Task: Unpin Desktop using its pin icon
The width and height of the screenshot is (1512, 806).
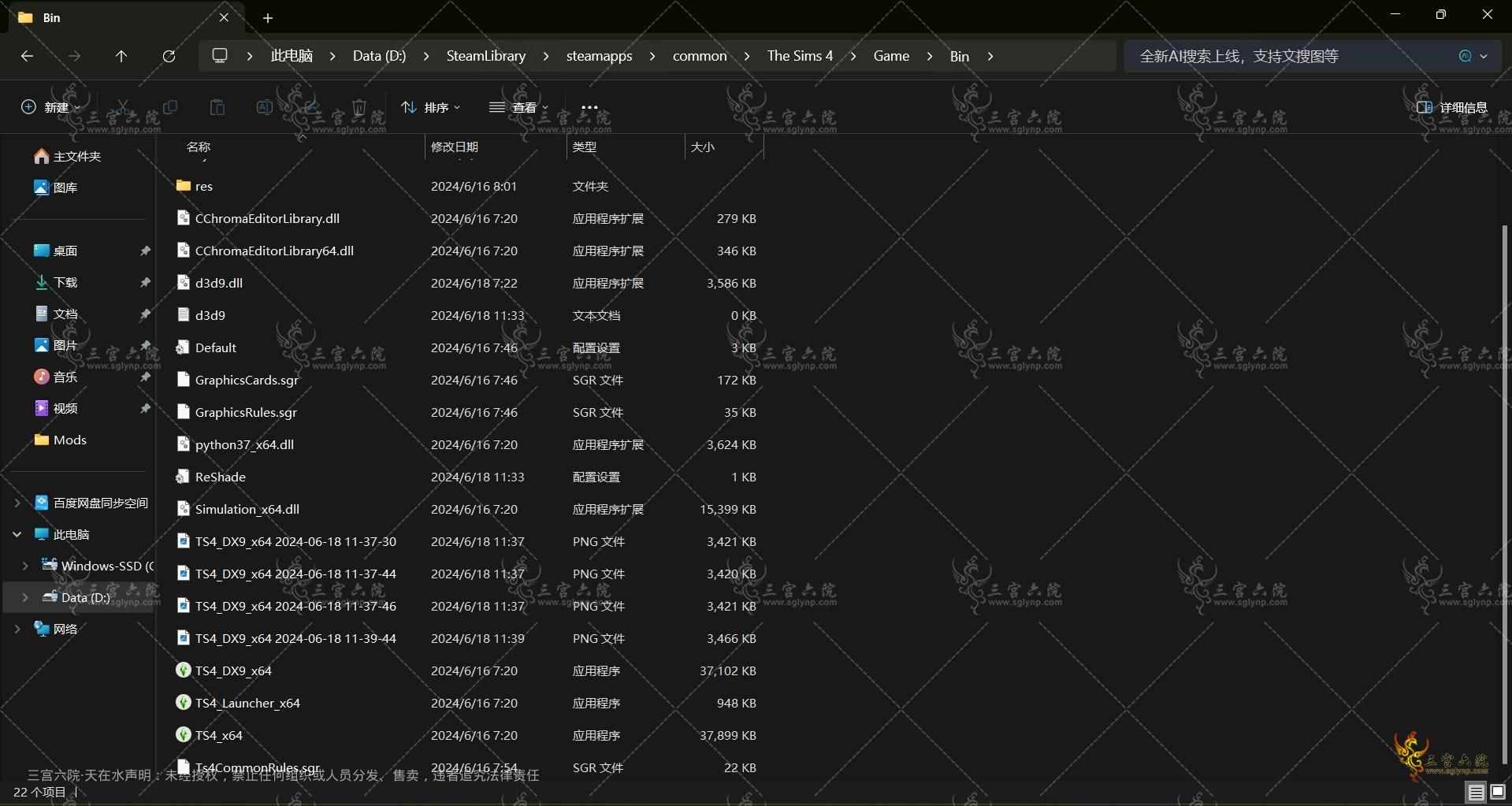Action: 145,251
